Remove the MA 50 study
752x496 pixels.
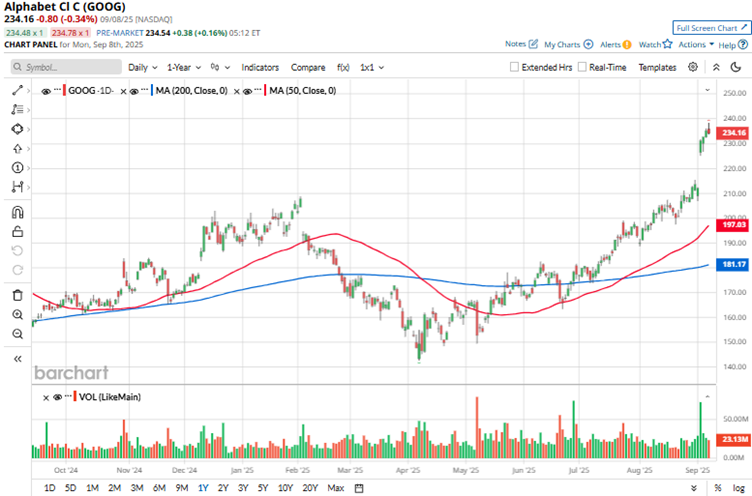236,91
